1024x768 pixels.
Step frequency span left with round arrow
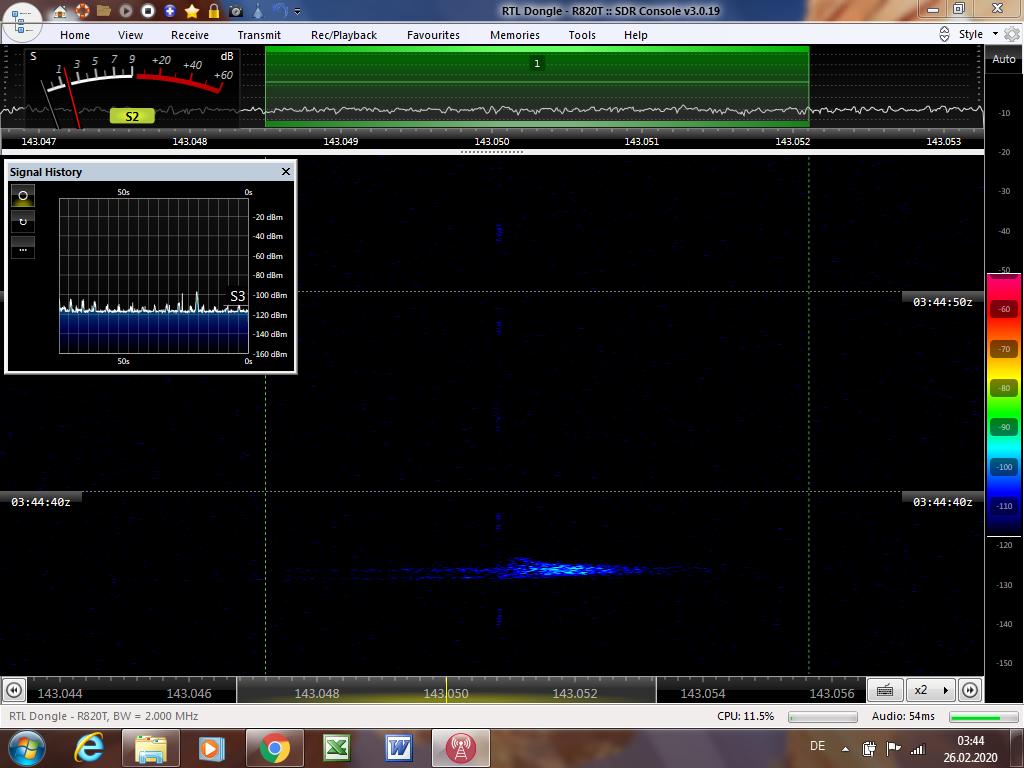[x=14, y=690]
